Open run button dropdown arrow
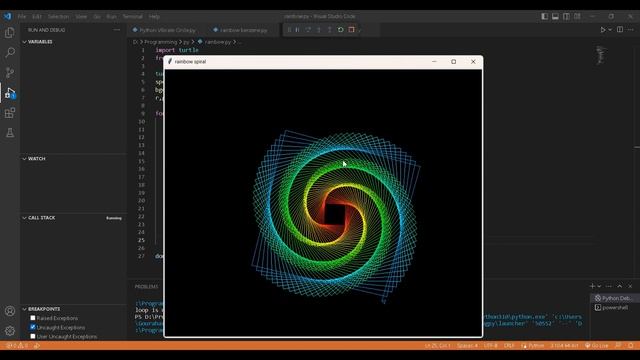 click(x=610, y=30)
